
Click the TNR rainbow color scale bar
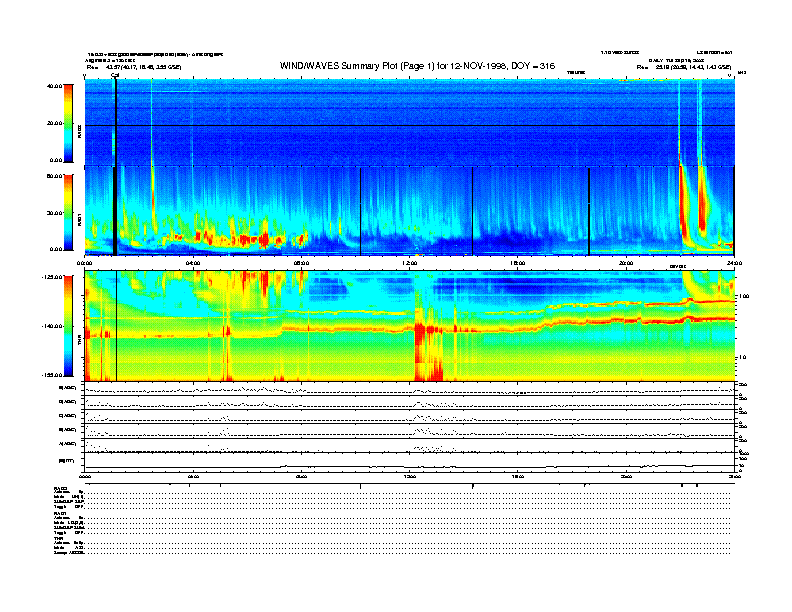tap(68, 326)
